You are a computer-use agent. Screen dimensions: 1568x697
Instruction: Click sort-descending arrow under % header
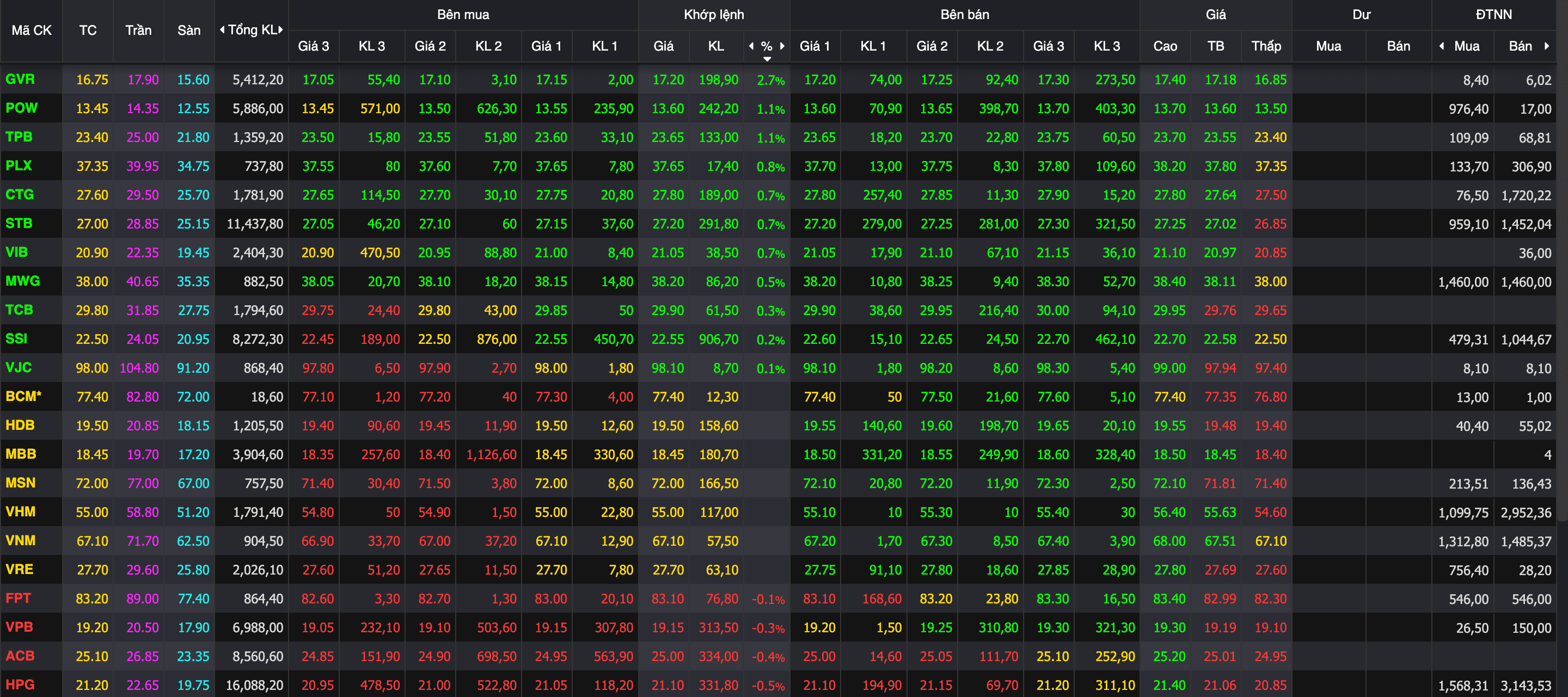(x=767, y=59)
